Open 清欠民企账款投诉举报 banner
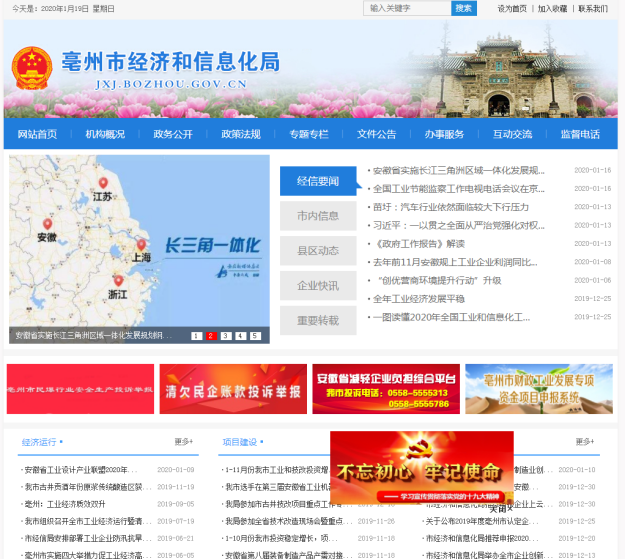 pos(232,389)
